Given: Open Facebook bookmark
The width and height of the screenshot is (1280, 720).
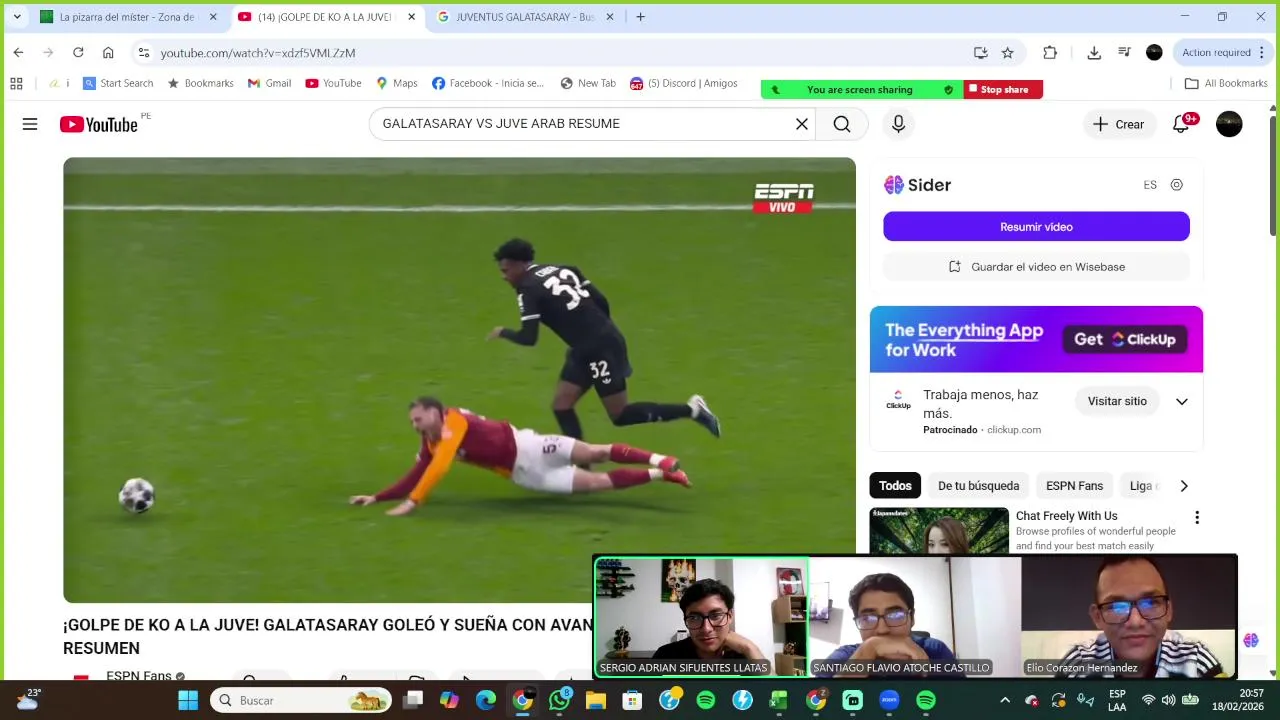Looking at the screenshot, I should point(488,83).
